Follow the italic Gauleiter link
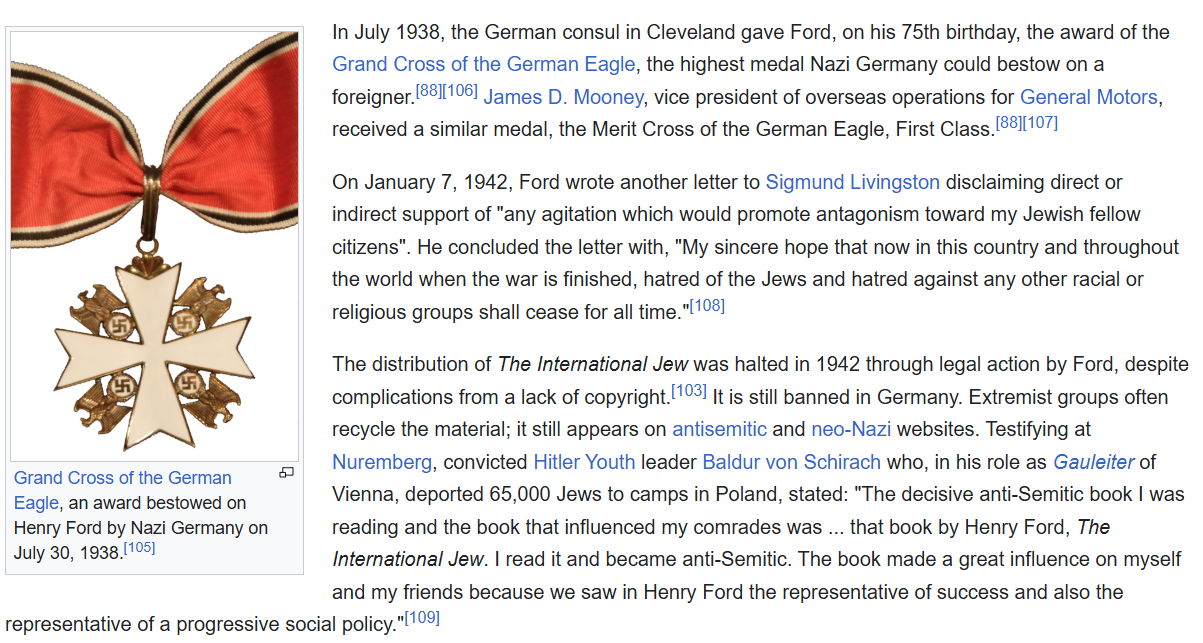 1094,462
